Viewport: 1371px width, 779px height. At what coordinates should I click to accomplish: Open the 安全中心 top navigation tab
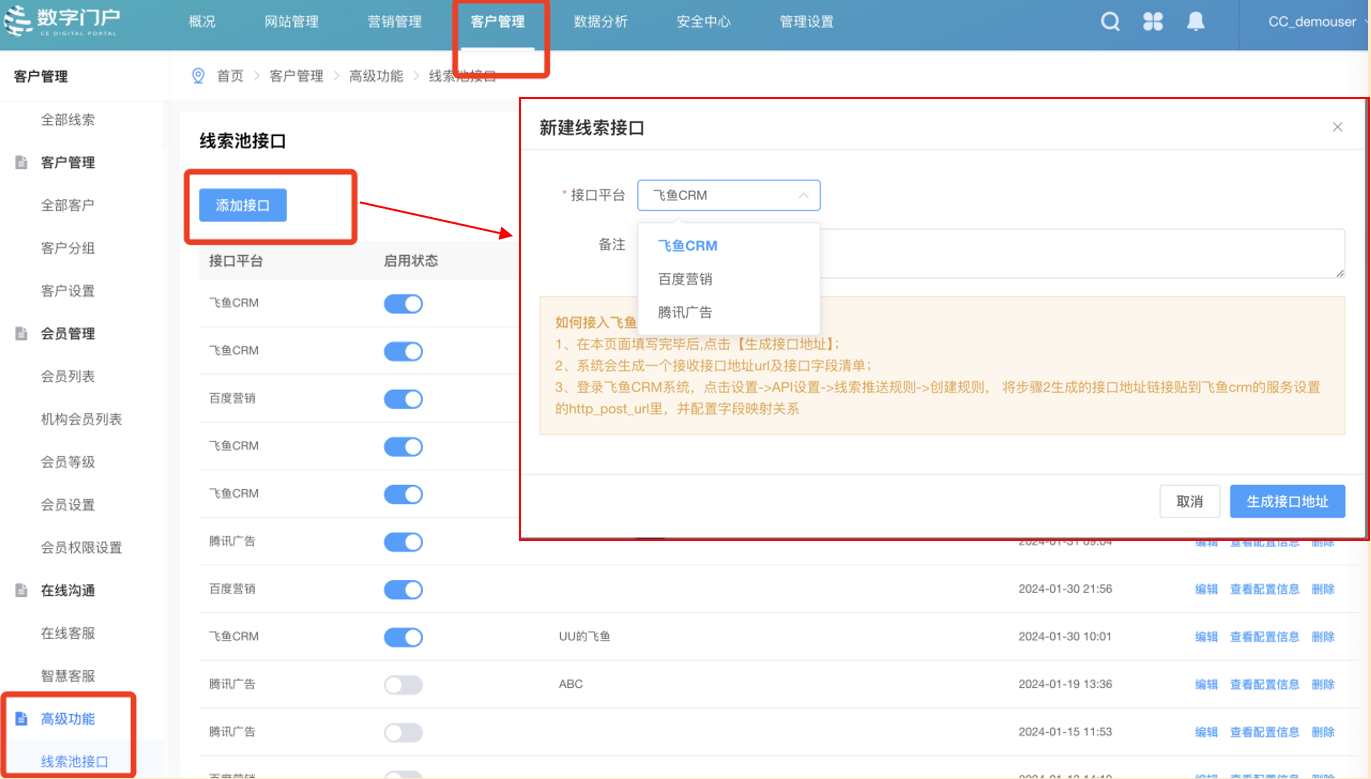tap(703, 21)
